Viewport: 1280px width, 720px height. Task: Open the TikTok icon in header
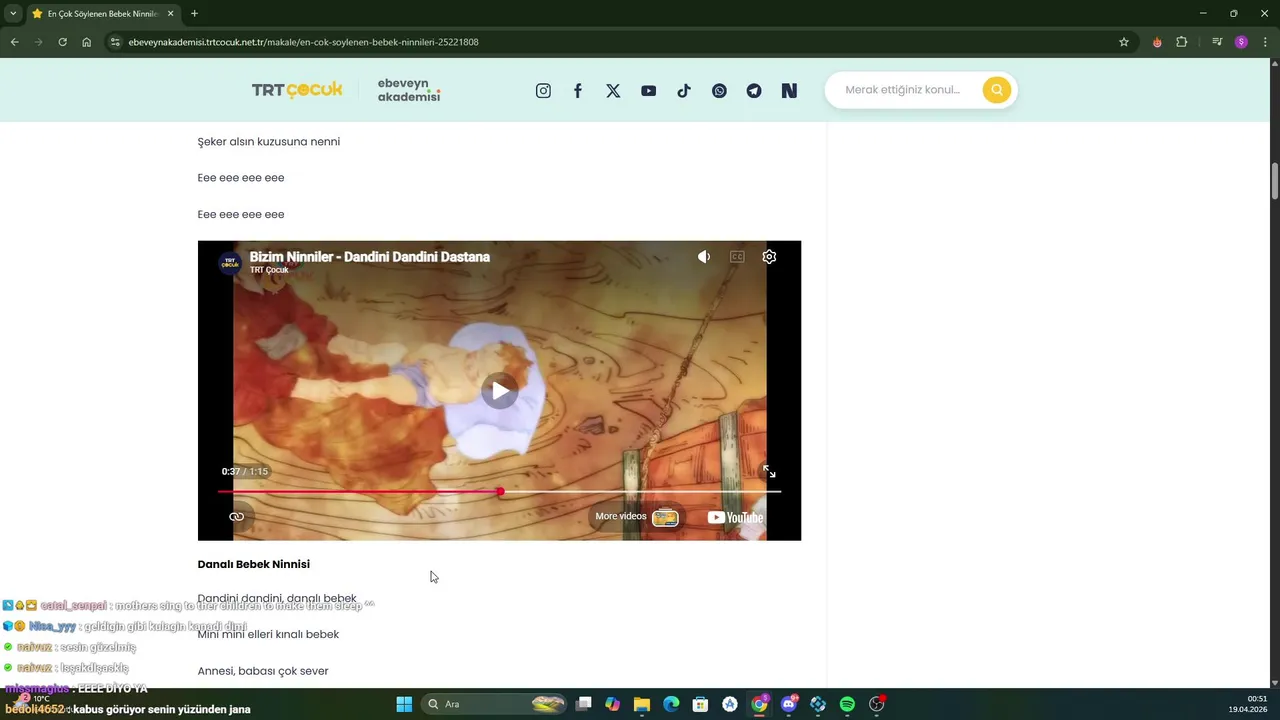[x=684, y=90]
